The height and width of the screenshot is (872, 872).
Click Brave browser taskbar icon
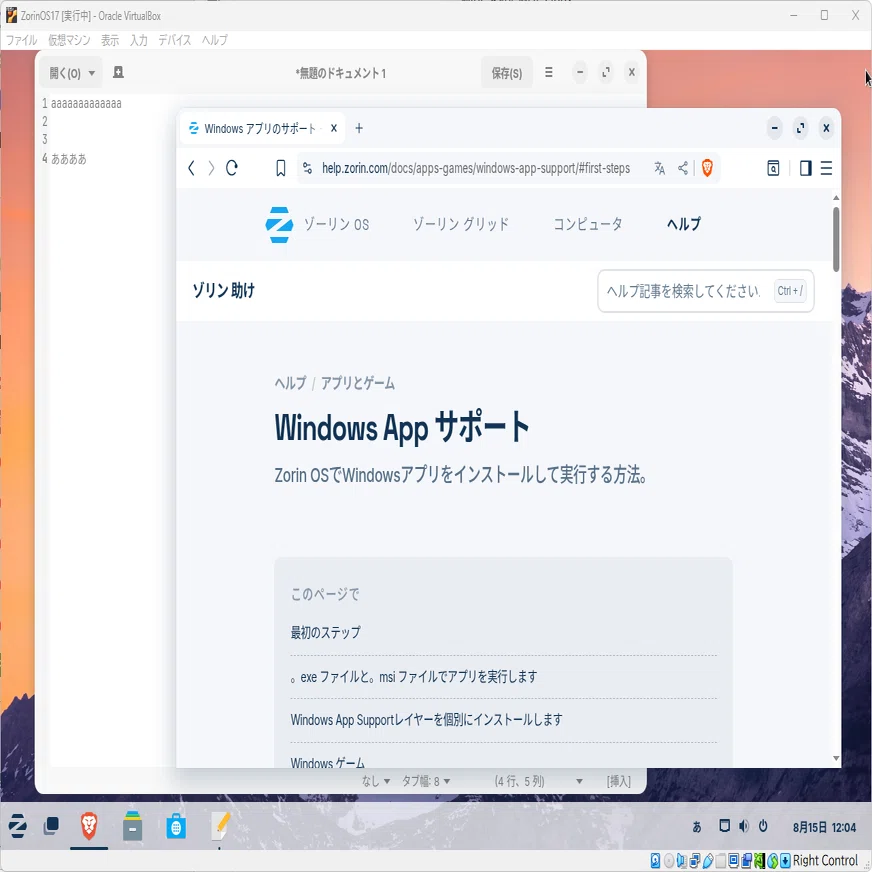[89, 826]
